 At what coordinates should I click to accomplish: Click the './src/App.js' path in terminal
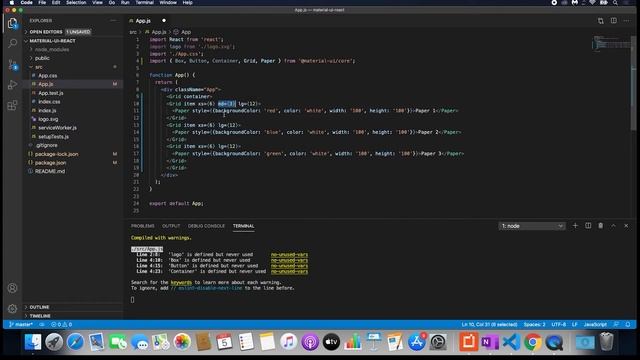(147, 249)
